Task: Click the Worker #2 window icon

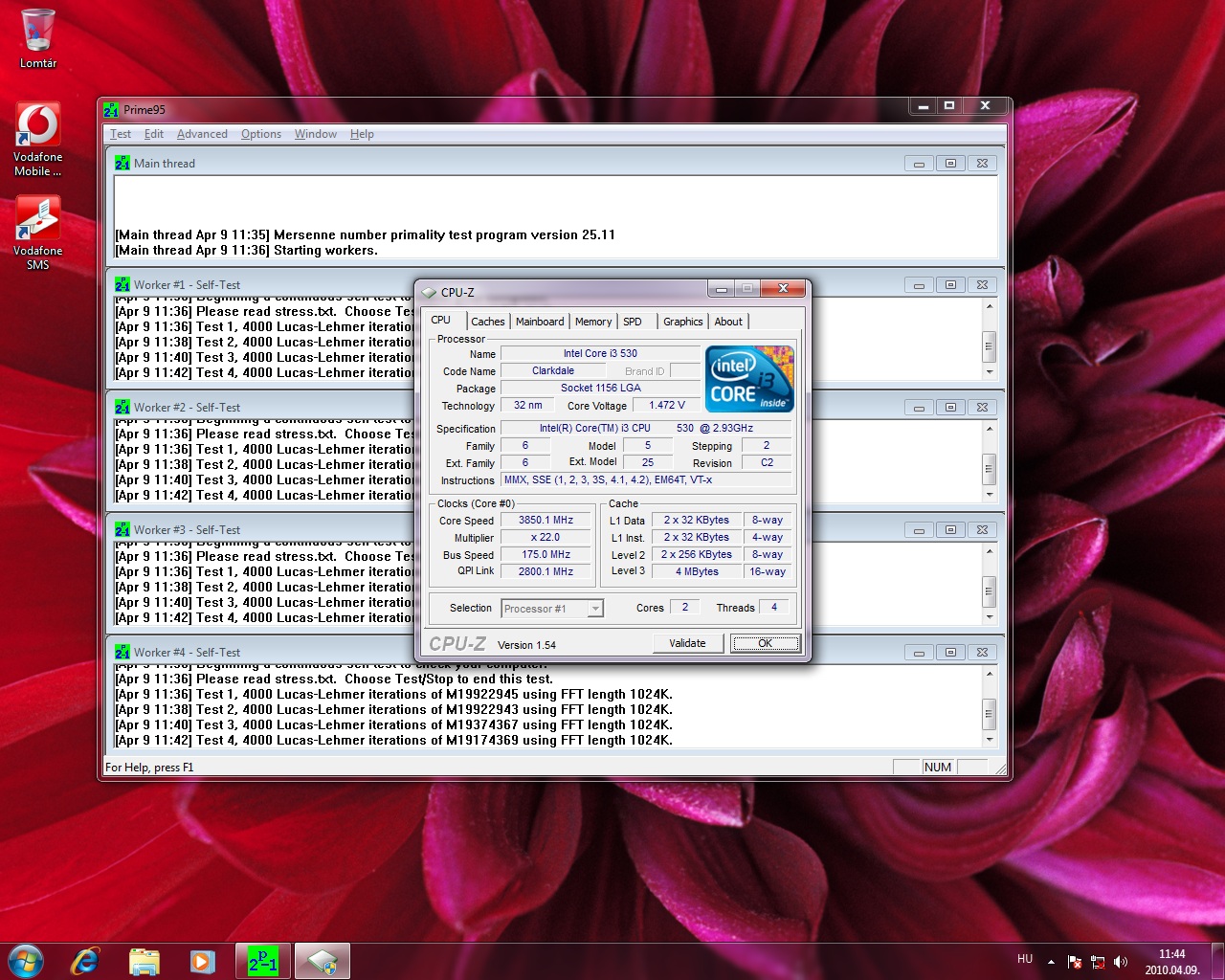Action: (x=122, y=407)
